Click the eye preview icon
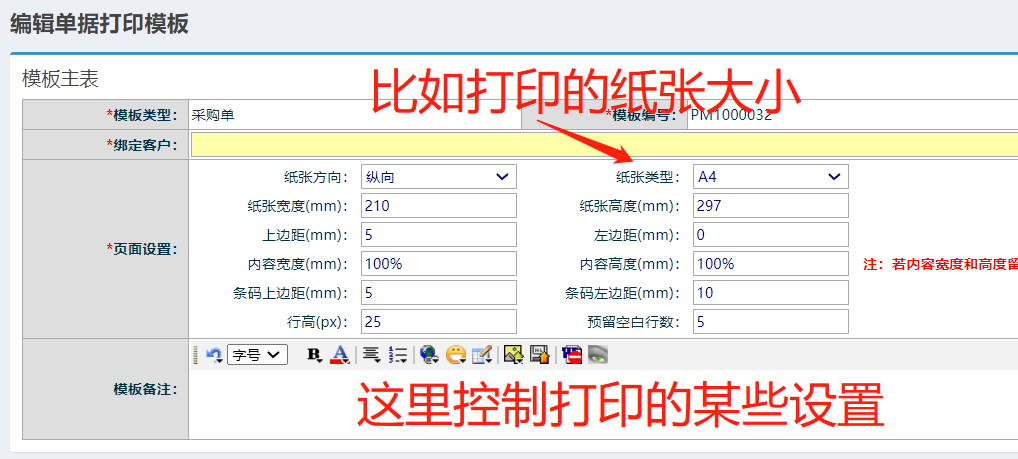Screen dimensions: 1018x459 597,354
